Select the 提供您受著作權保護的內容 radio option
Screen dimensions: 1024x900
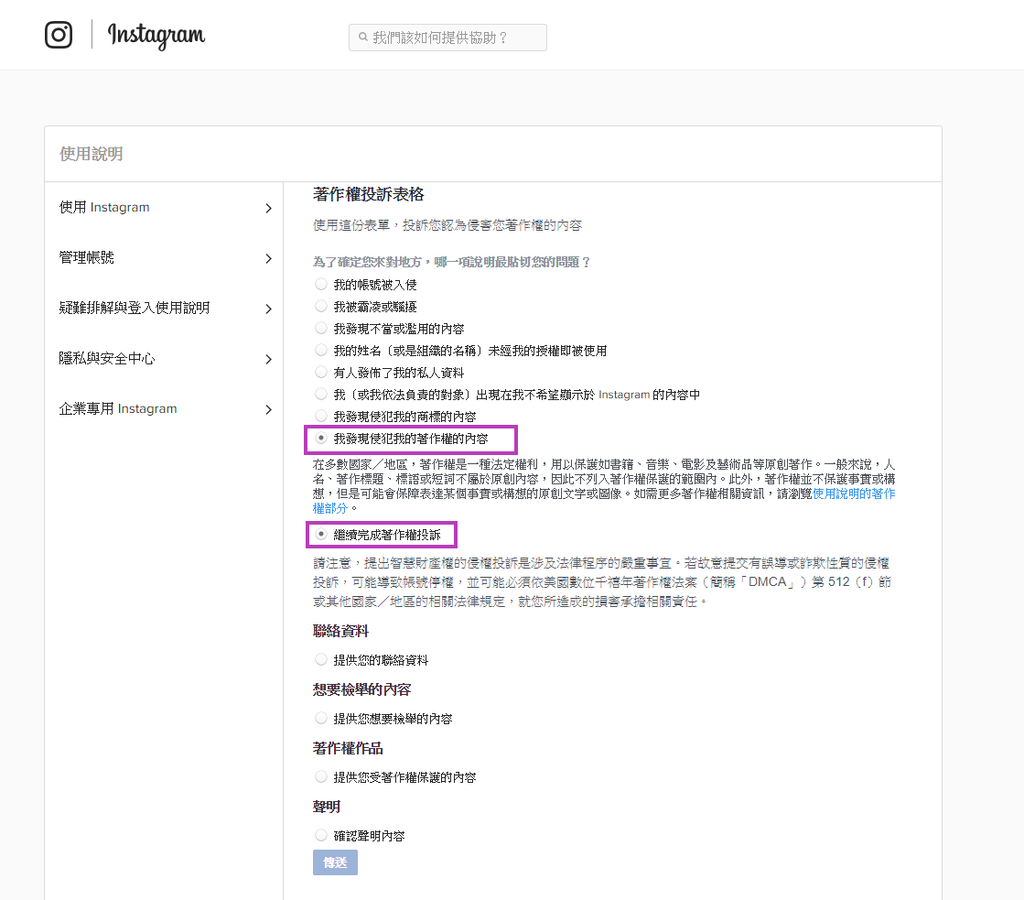coord(321,777)
